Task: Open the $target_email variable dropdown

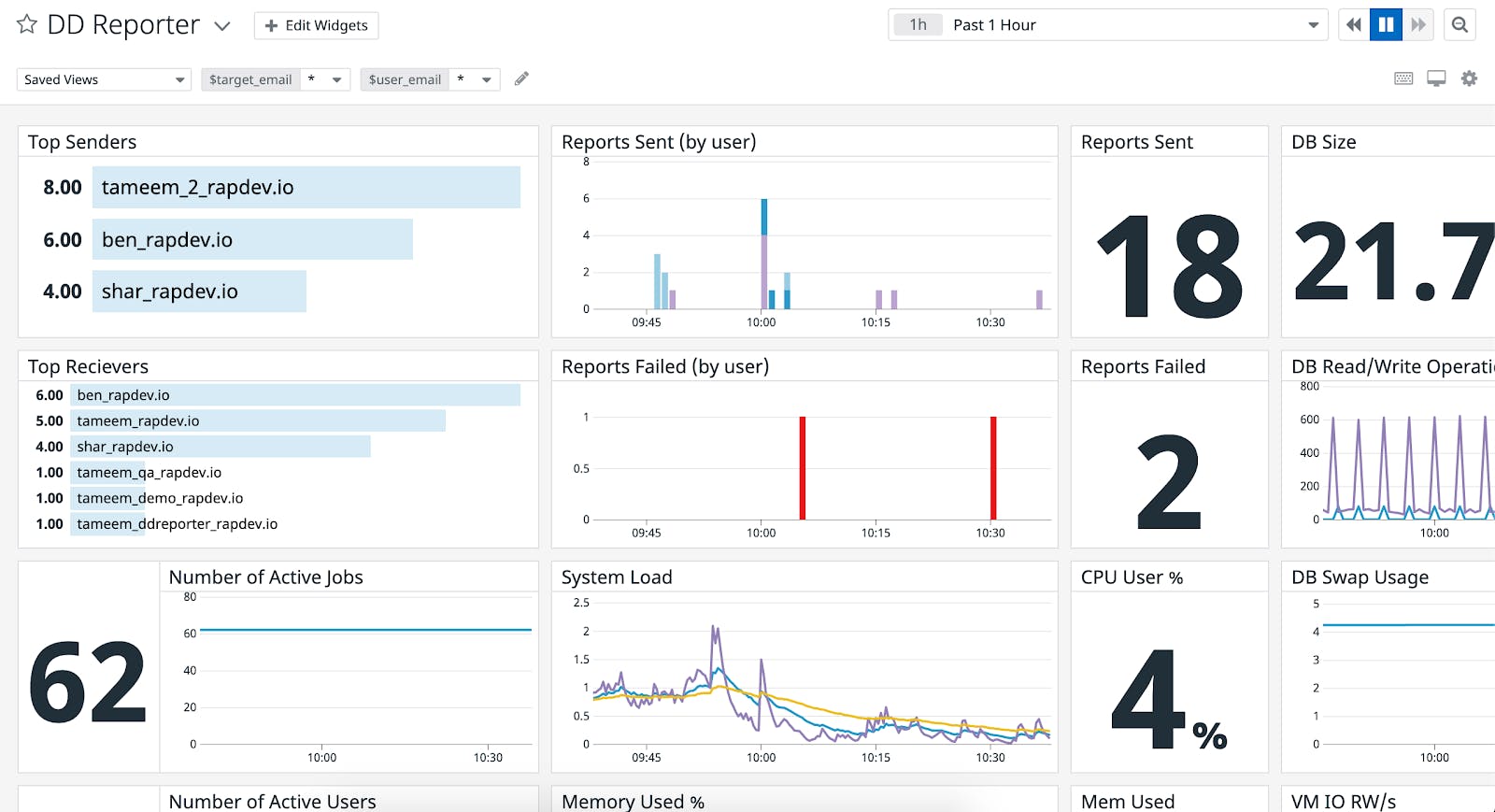Action: (276, 79)
